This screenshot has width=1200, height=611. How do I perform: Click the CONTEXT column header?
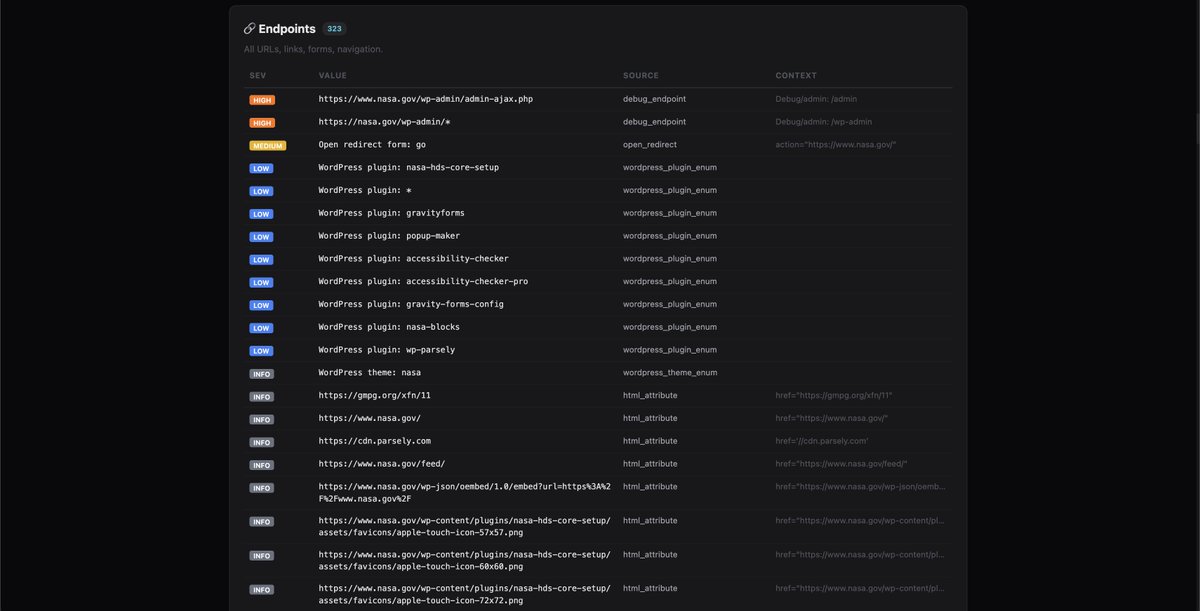[796, 76]
